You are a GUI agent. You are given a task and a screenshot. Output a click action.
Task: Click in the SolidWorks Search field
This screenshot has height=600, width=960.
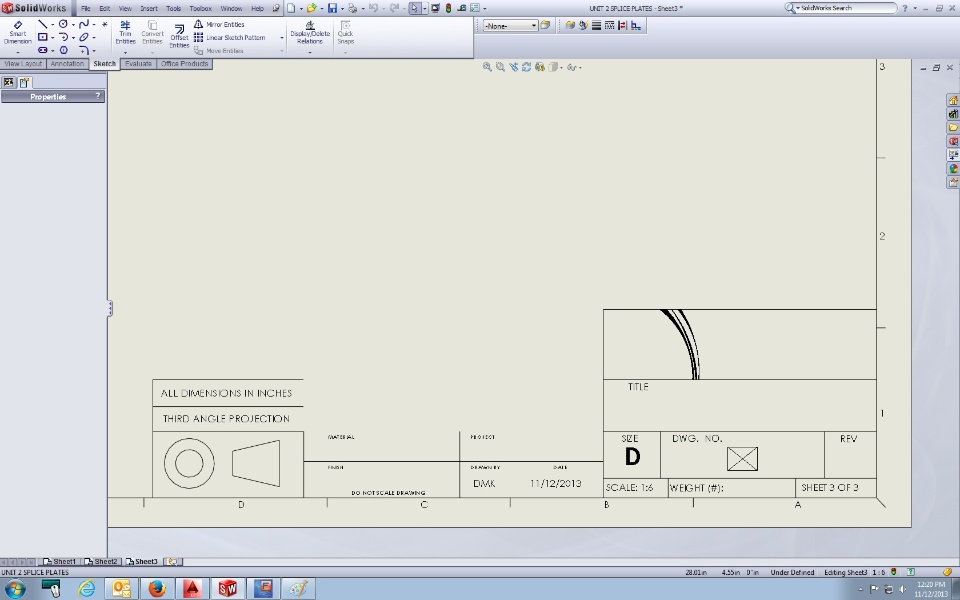pos(847,8)
